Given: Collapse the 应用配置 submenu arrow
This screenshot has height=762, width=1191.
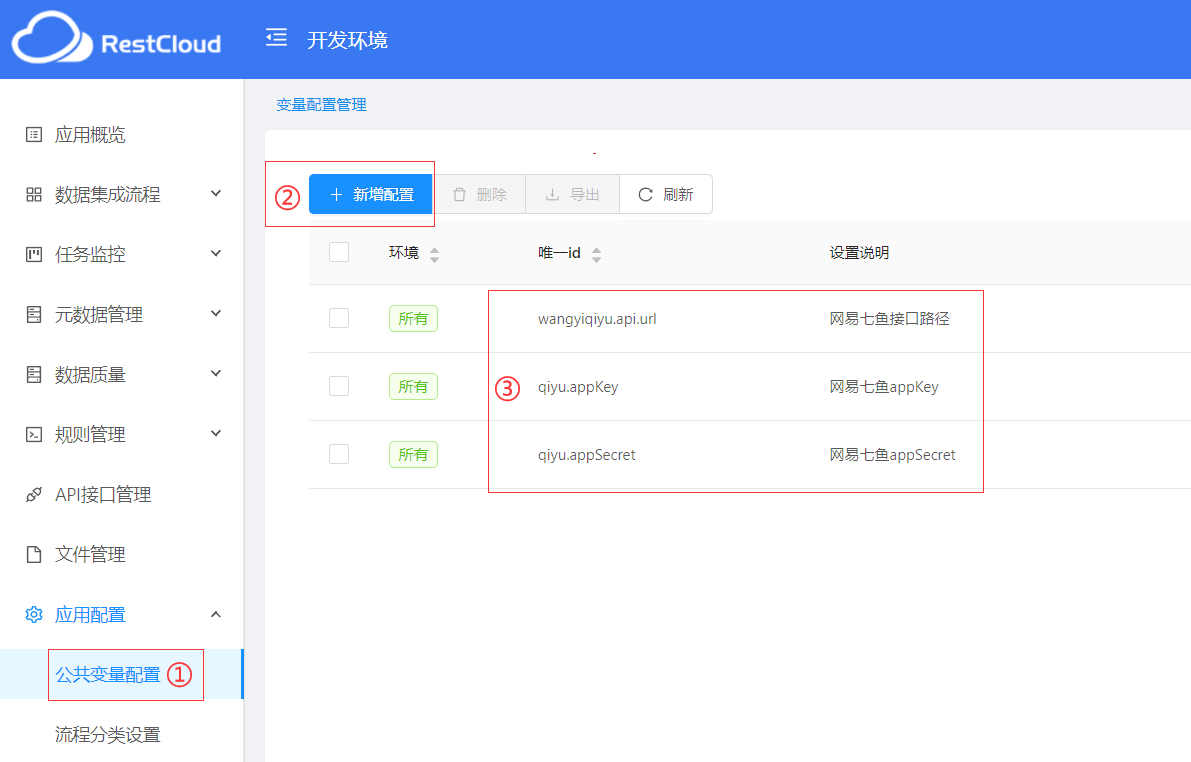Looking at the screenshot, I should coord(216,614).
